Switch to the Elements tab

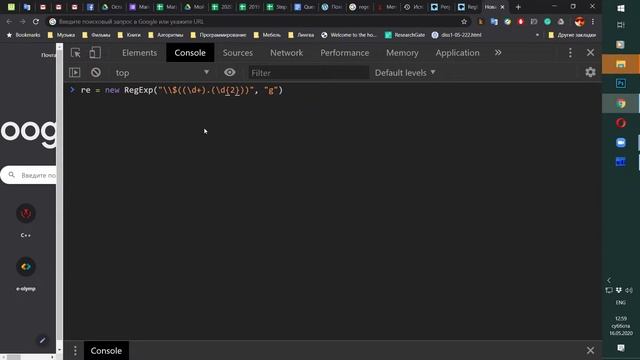(139, 53)
